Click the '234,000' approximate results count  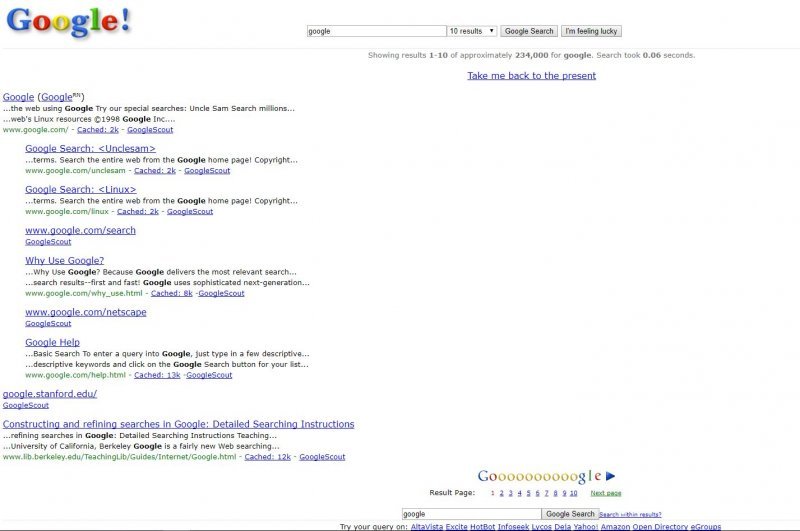point(532,55)
